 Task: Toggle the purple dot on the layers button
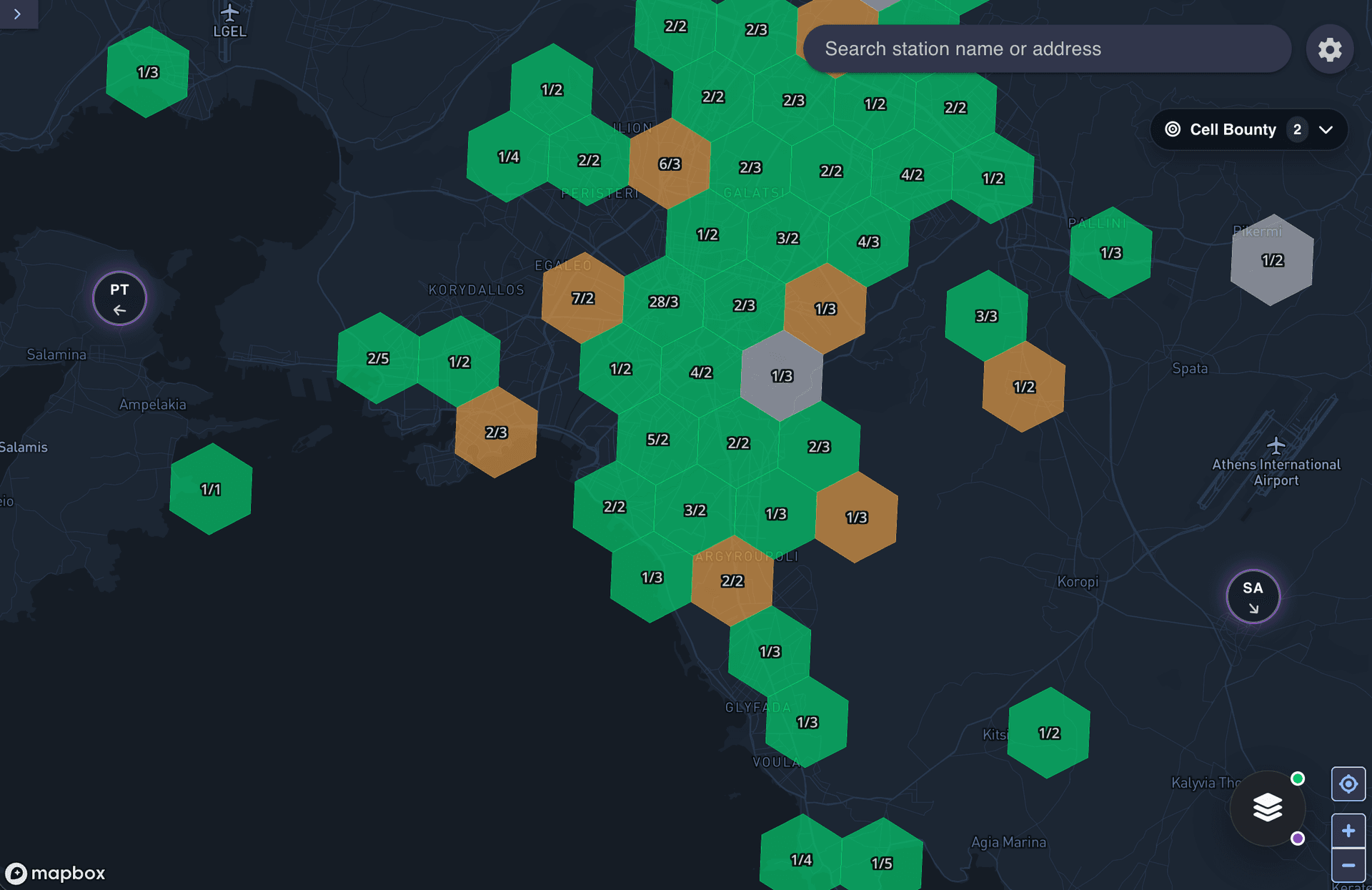[x=1298, y=837]
